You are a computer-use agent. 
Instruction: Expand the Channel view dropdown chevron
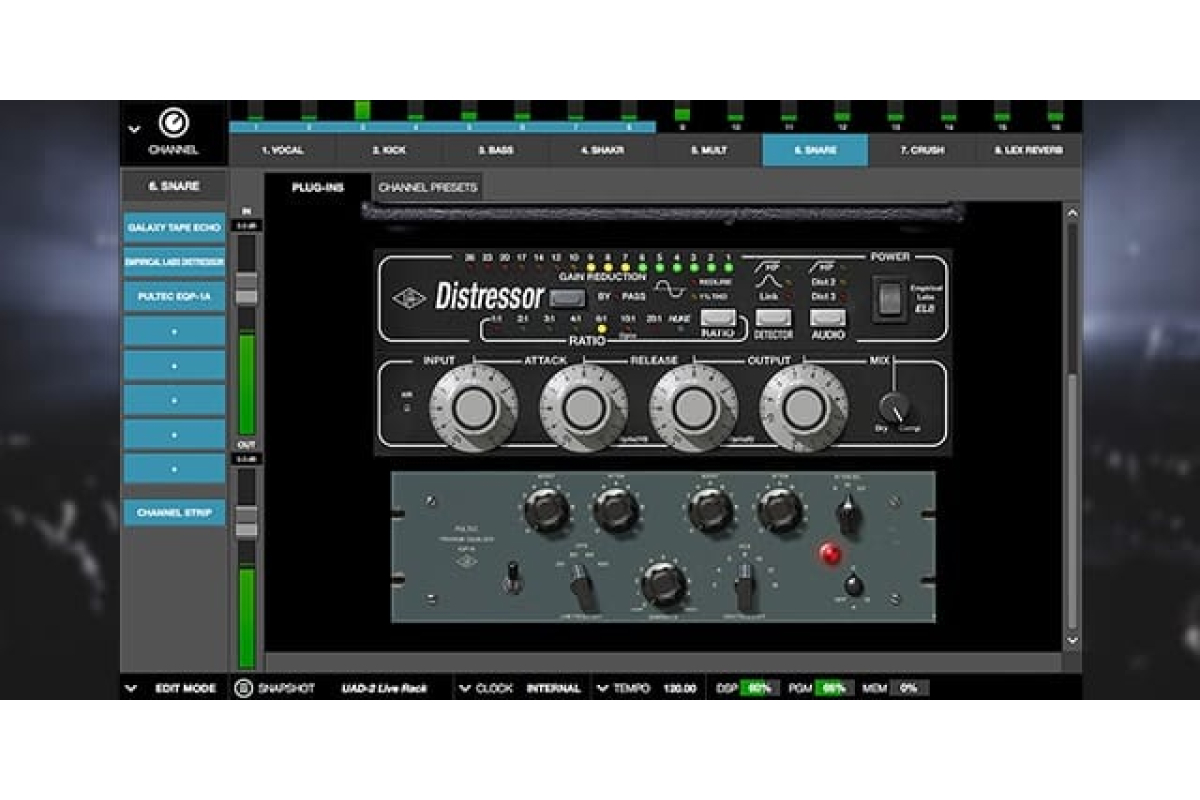[x=134, y=129]
